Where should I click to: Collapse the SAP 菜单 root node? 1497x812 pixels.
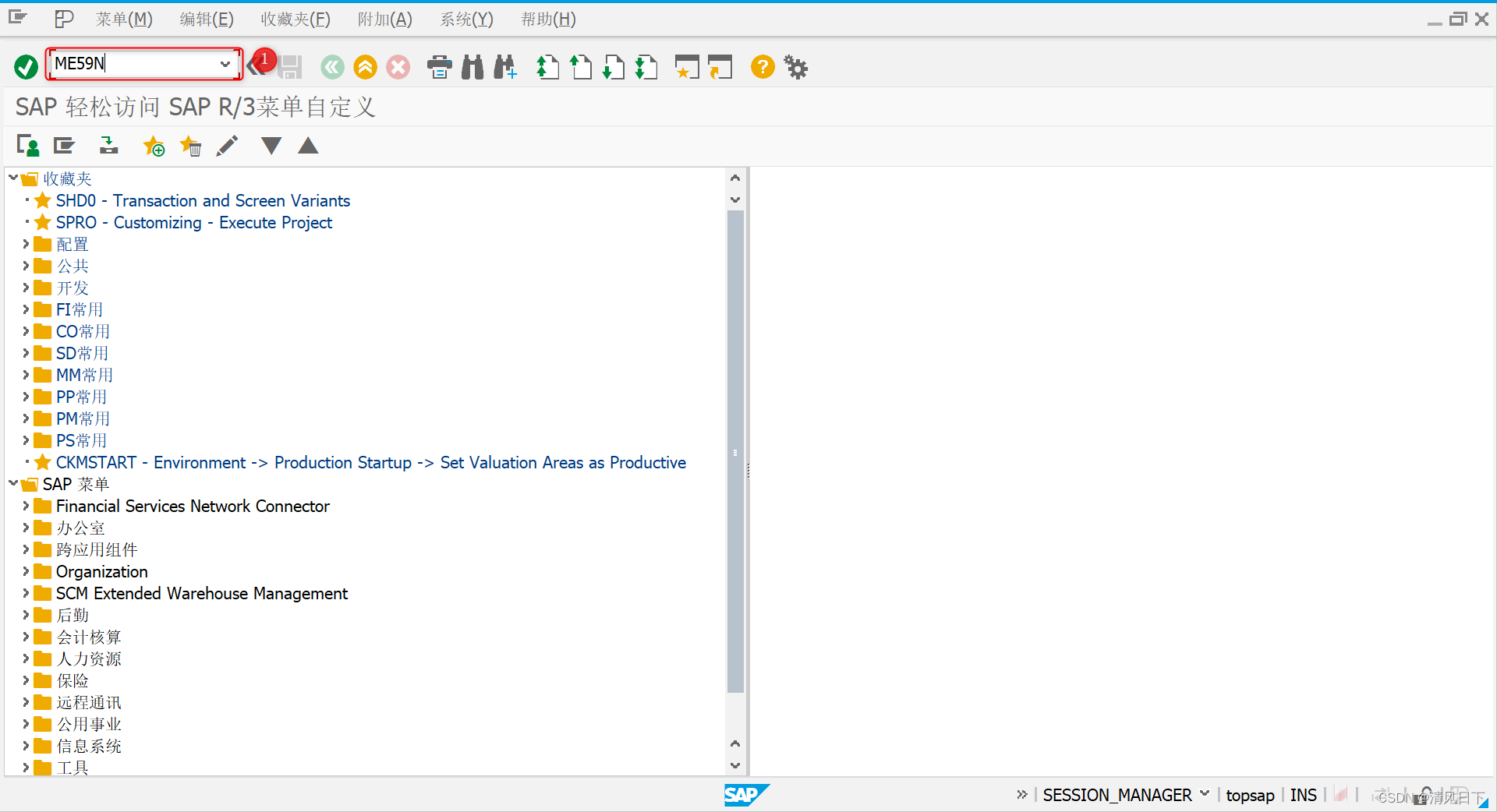13,484
